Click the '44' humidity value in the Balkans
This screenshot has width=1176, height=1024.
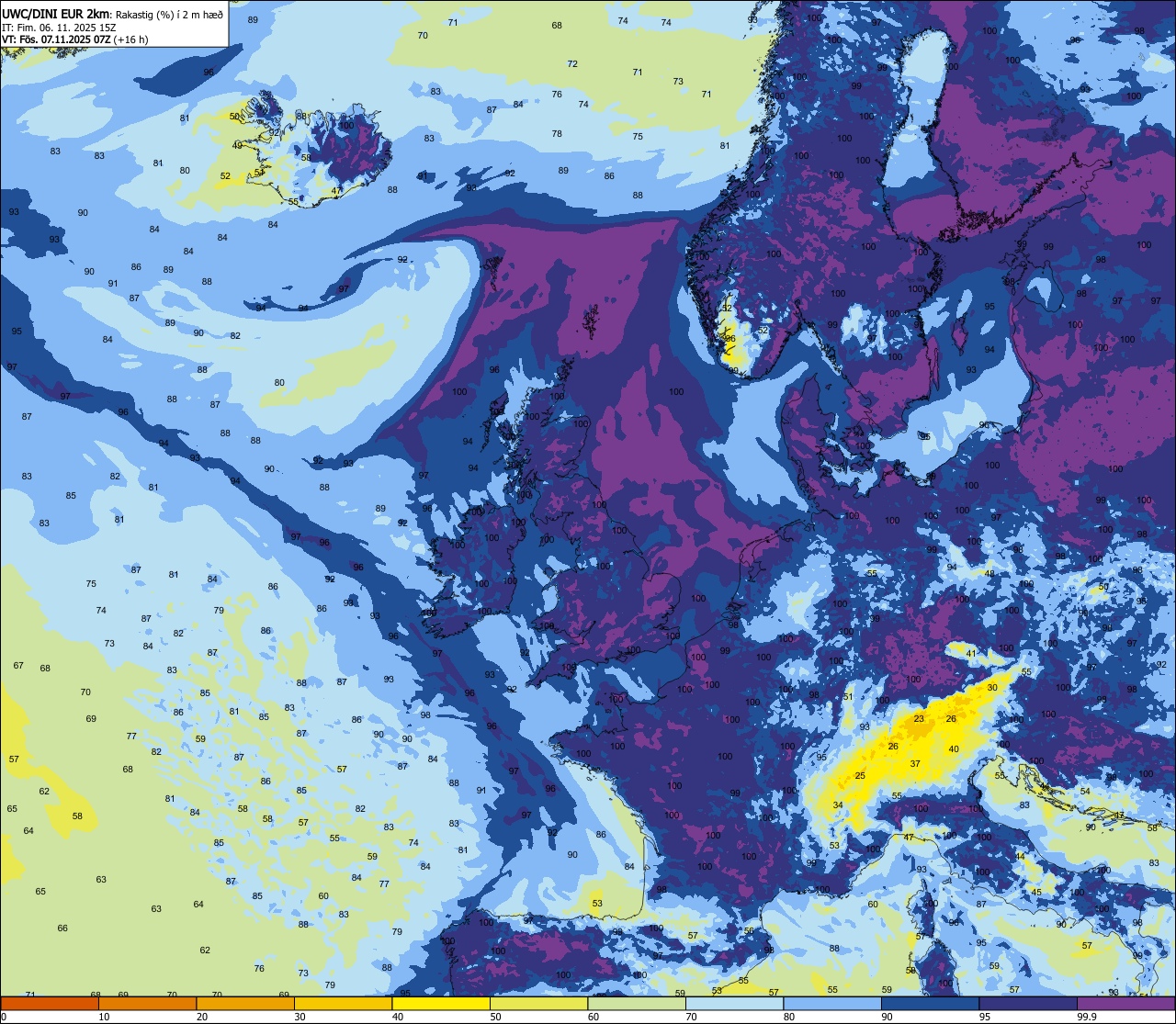click(1020, 857)
